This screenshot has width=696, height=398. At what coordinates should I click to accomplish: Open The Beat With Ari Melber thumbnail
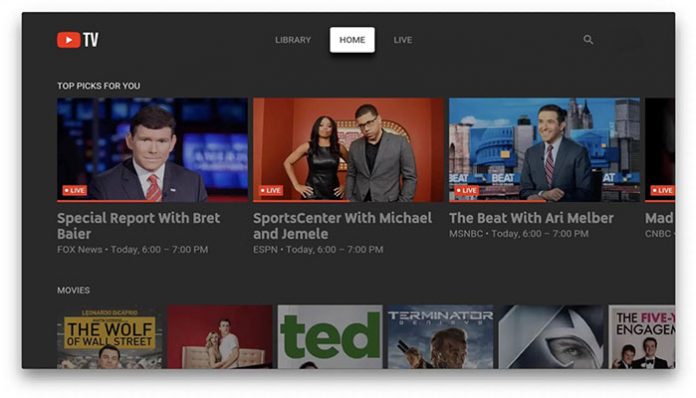tap(544, 150)
